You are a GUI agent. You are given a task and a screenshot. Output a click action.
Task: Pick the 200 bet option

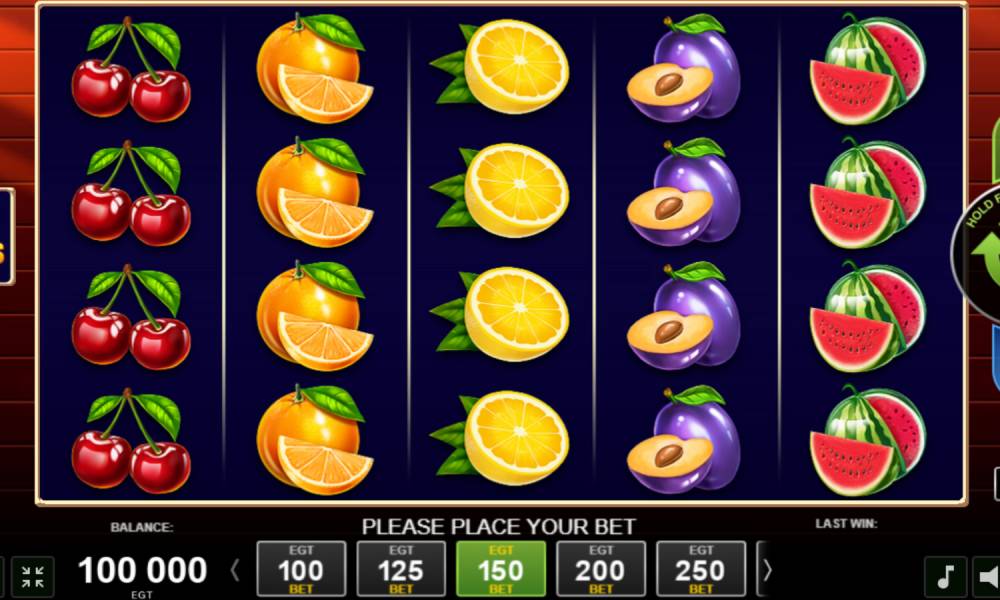[x=601, y=569]
